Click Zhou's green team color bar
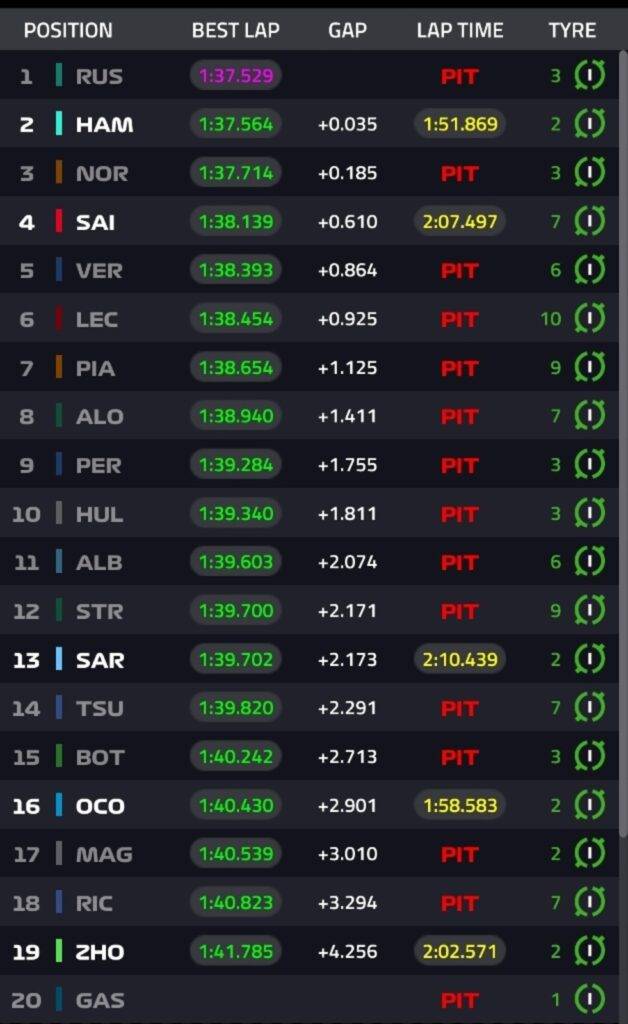Screen dimensions: 628x1024 (60, 951)
